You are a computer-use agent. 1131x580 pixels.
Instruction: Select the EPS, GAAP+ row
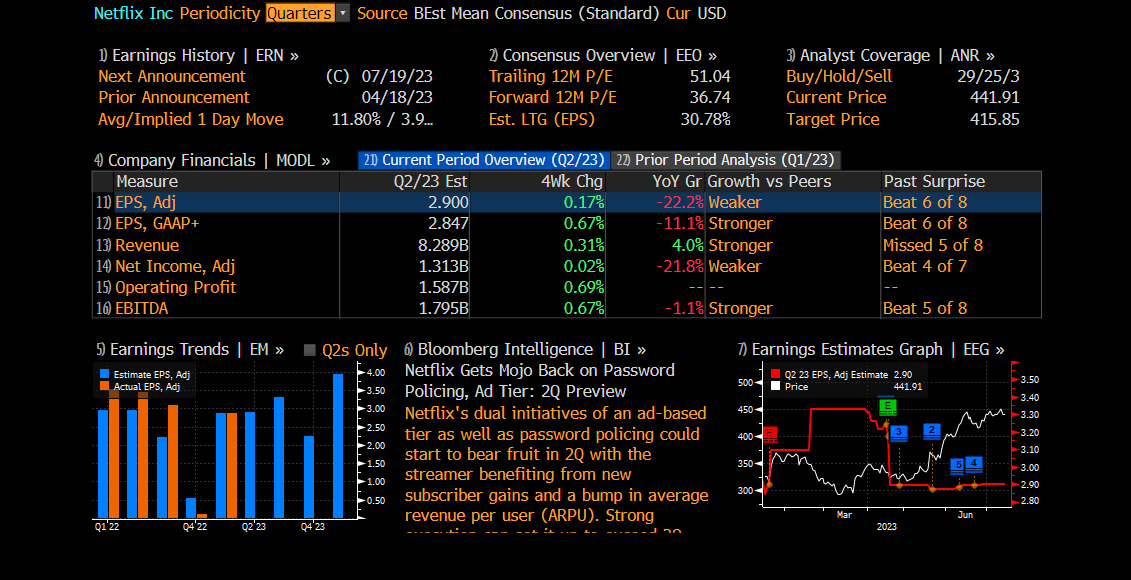tap(567, 224)
